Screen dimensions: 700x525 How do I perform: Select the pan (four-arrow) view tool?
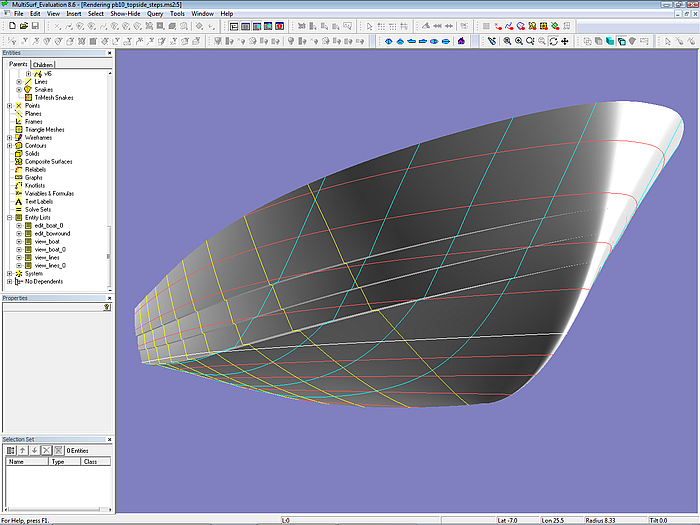(566, 41)
